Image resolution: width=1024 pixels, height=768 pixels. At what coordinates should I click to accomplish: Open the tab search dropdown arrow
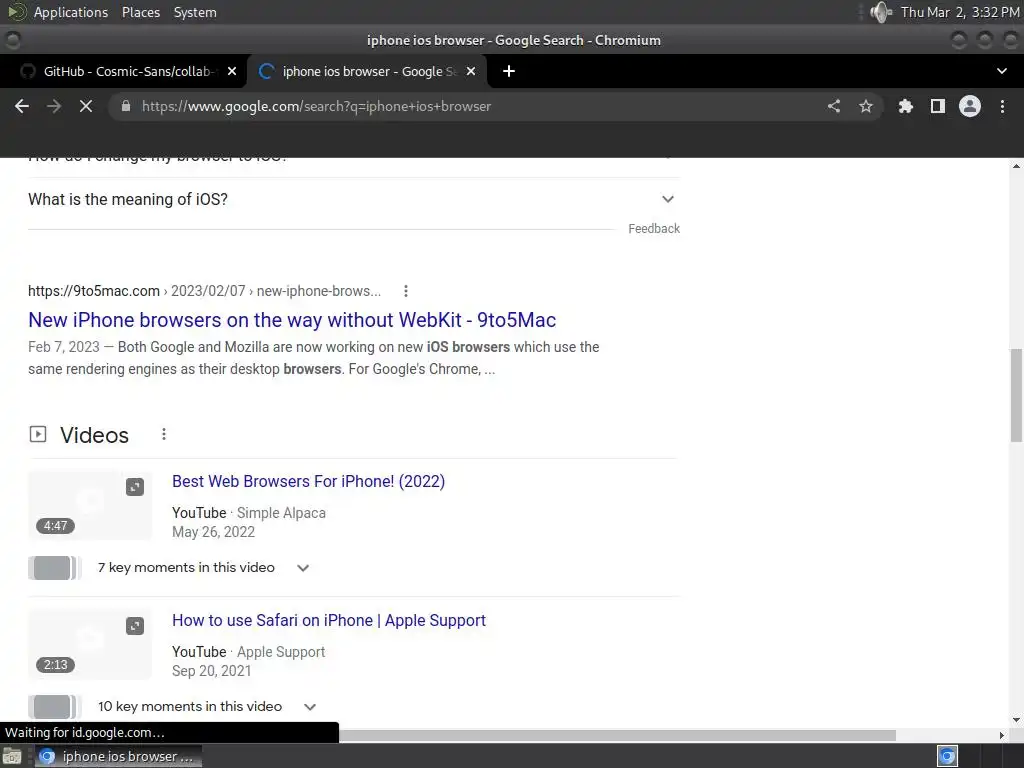click(1002, 71)
